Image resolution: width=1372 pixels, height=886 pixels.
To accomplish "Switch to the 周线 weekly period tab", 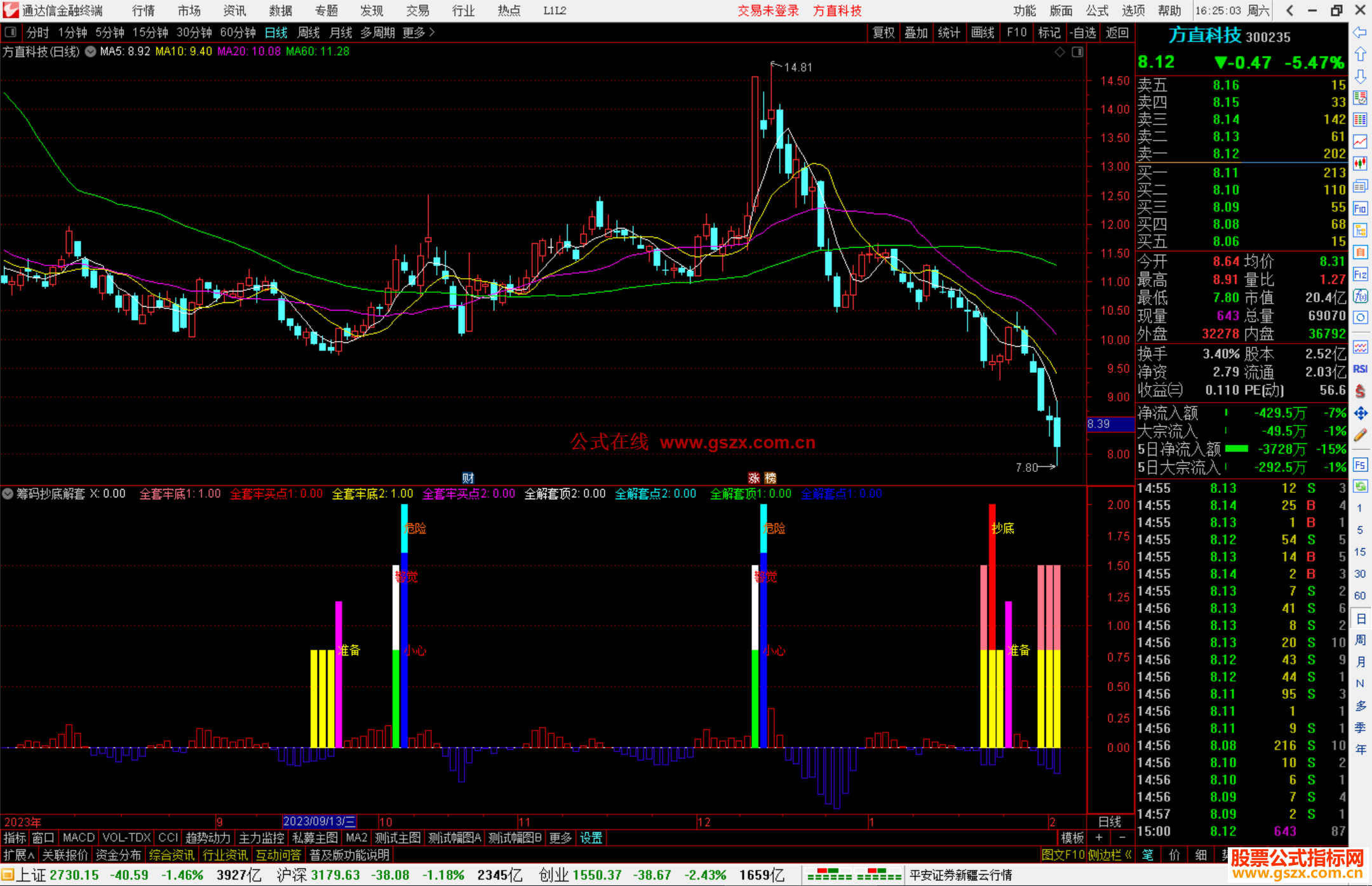I will tap(309, 32).
